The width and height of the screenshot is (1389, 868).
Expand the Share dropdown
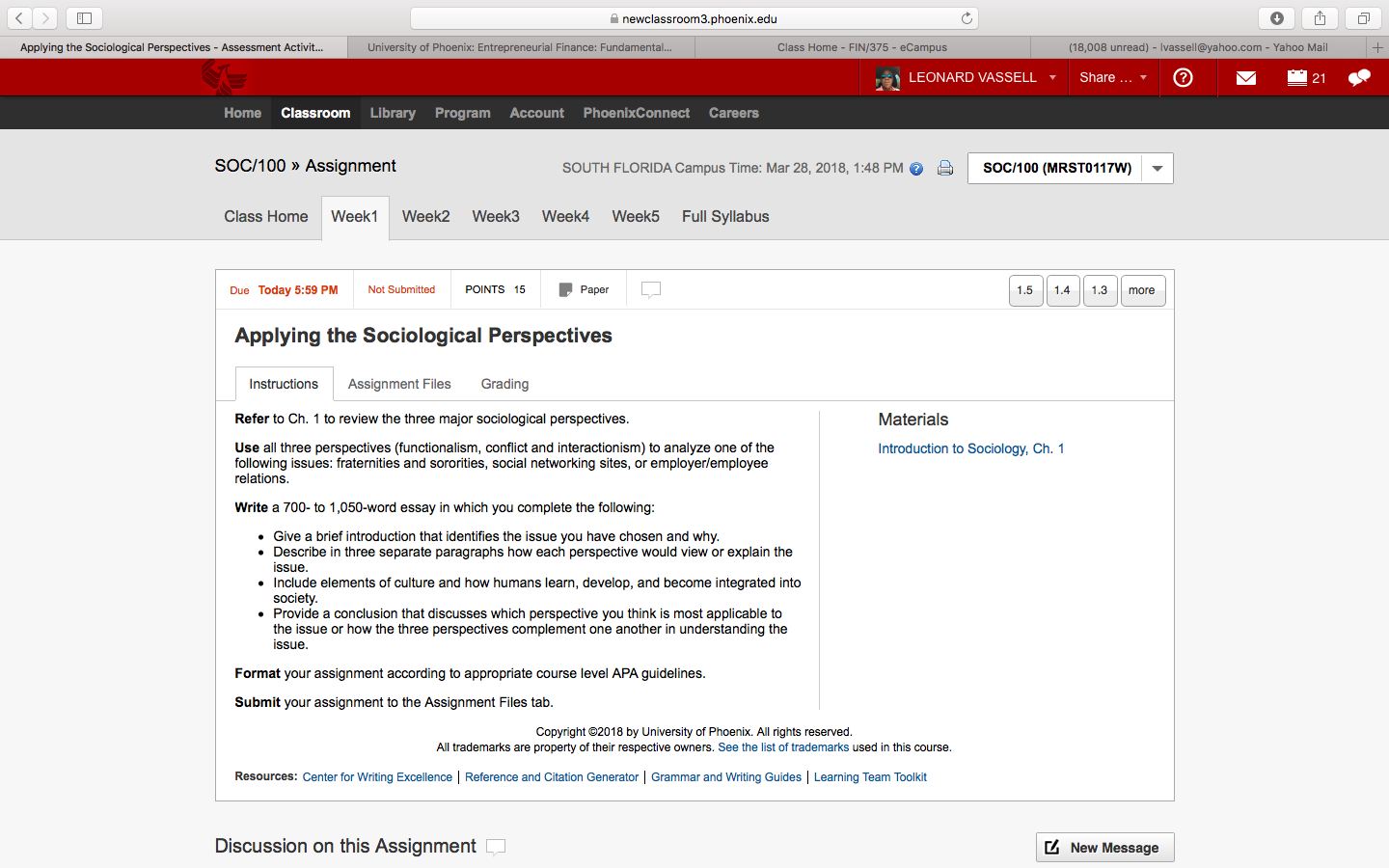1113,78
